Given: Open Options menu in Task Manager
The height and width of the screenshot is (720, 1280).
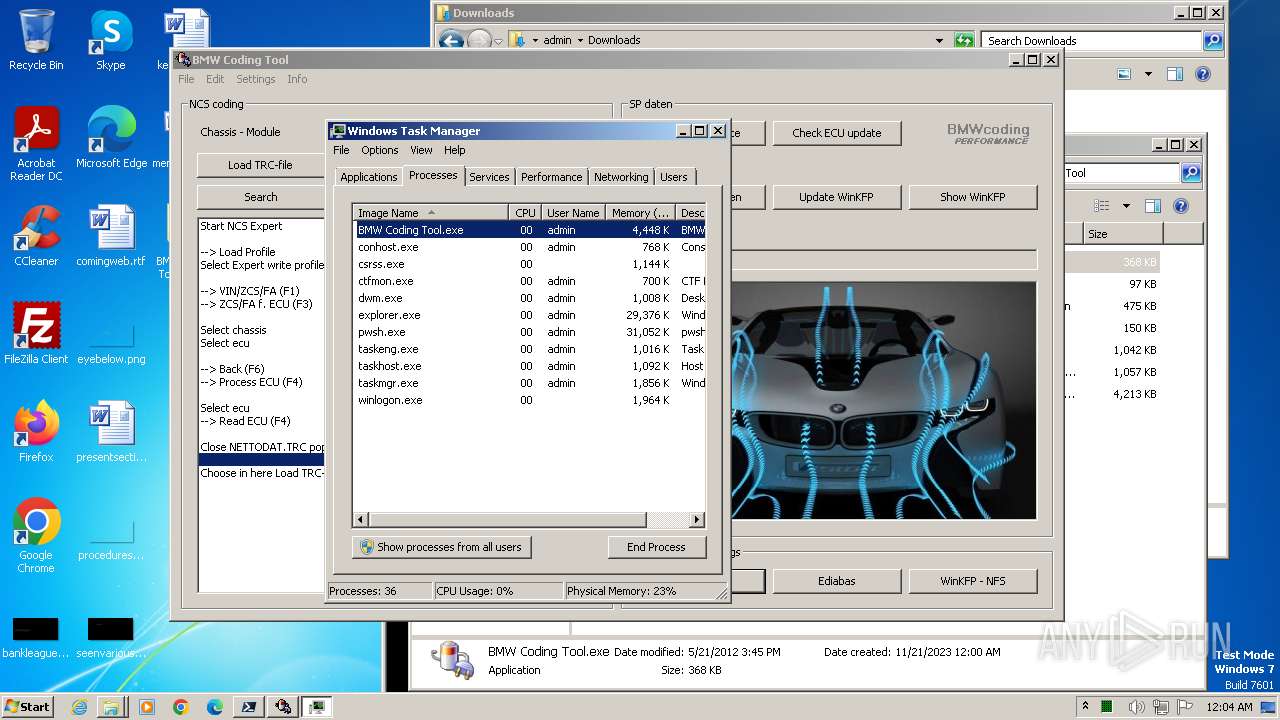Looking at the screenshot, I should [x=379, y=150].
